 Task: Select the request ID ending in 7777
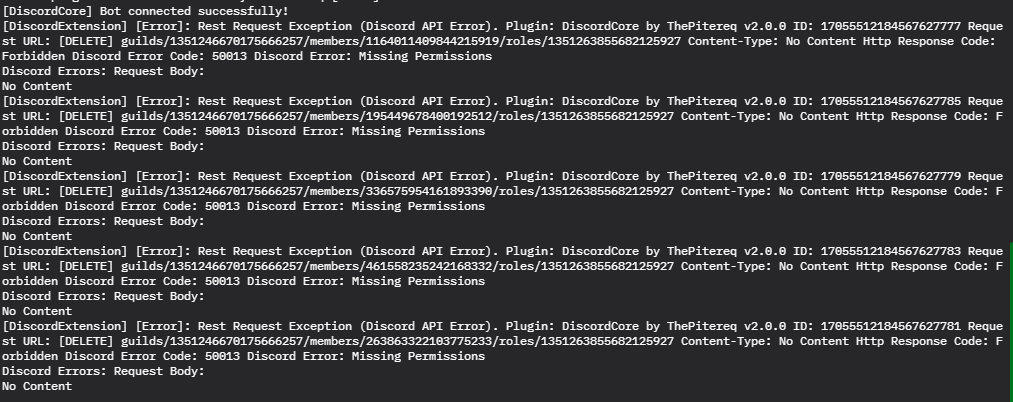click(894, 26)
